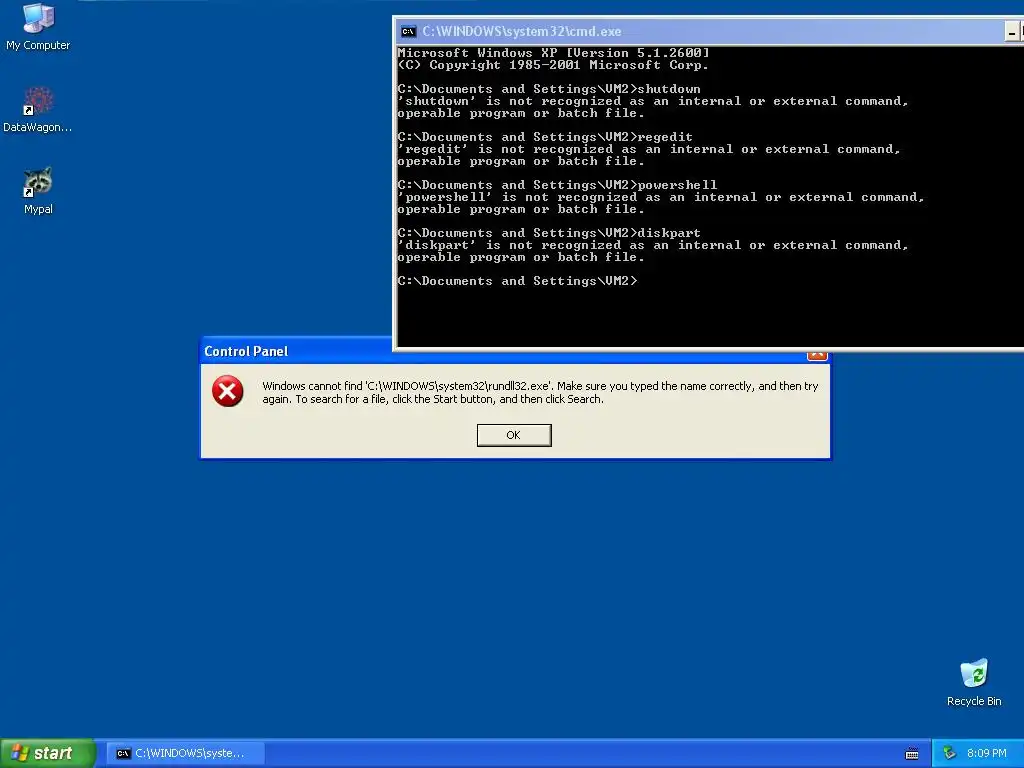Click the on-screen keyboard tray icon
The width and height of the screenshot is (1024, 768).
tap(912, 754)
